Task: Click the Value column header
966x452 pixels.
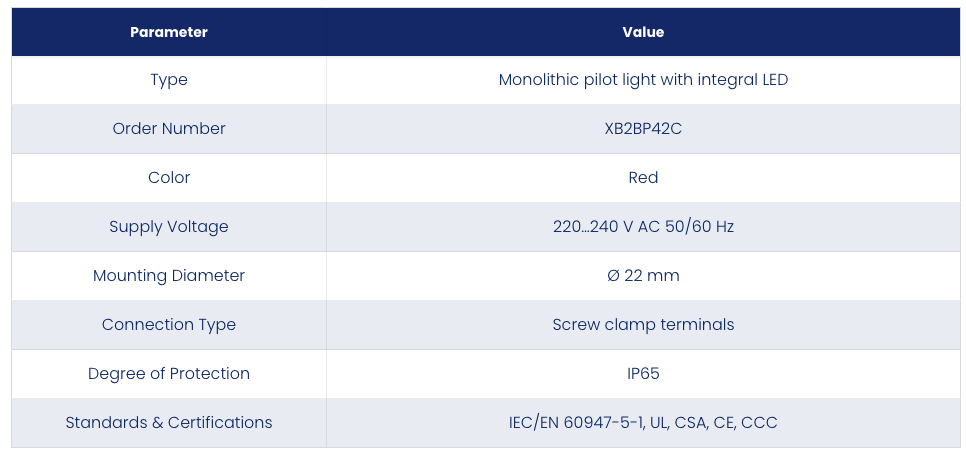Action: click(x=643, y=32)
